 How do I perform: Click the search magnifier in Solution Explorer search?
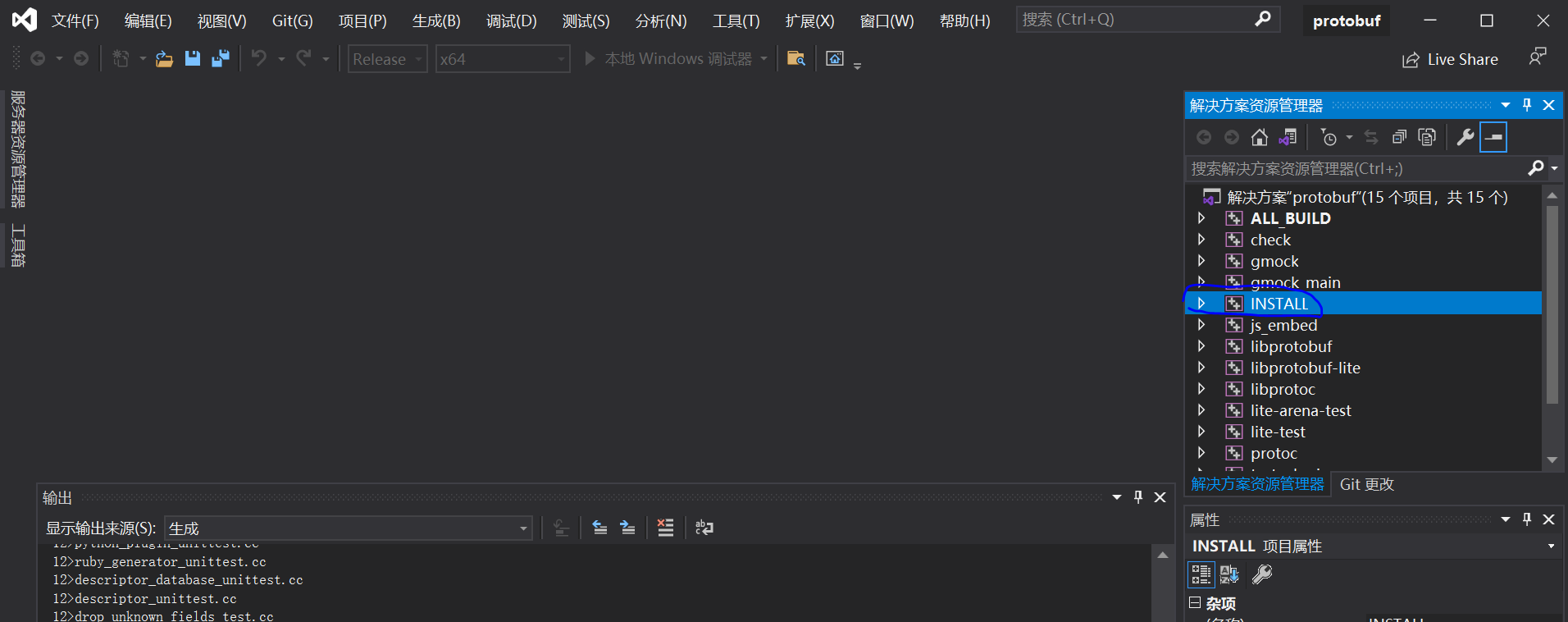click(x=1536, y=168)
